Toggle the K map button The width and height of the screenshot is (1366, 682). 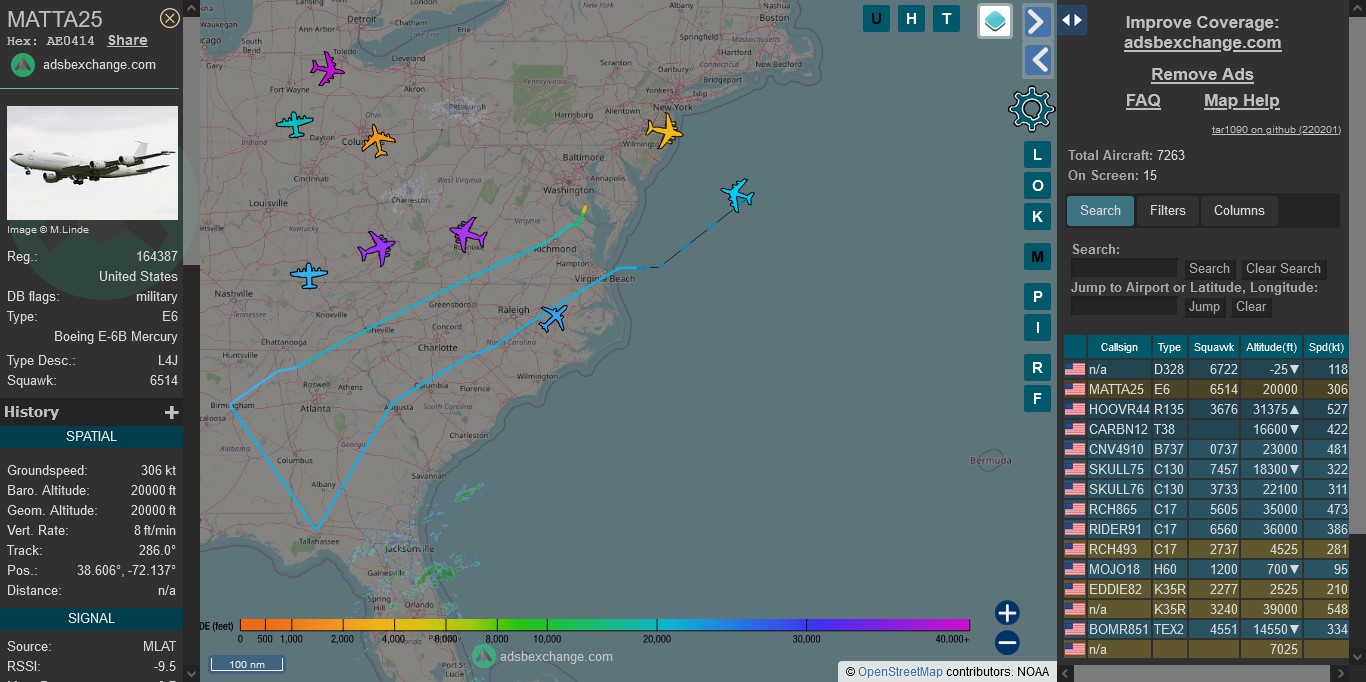(1037, 217)
